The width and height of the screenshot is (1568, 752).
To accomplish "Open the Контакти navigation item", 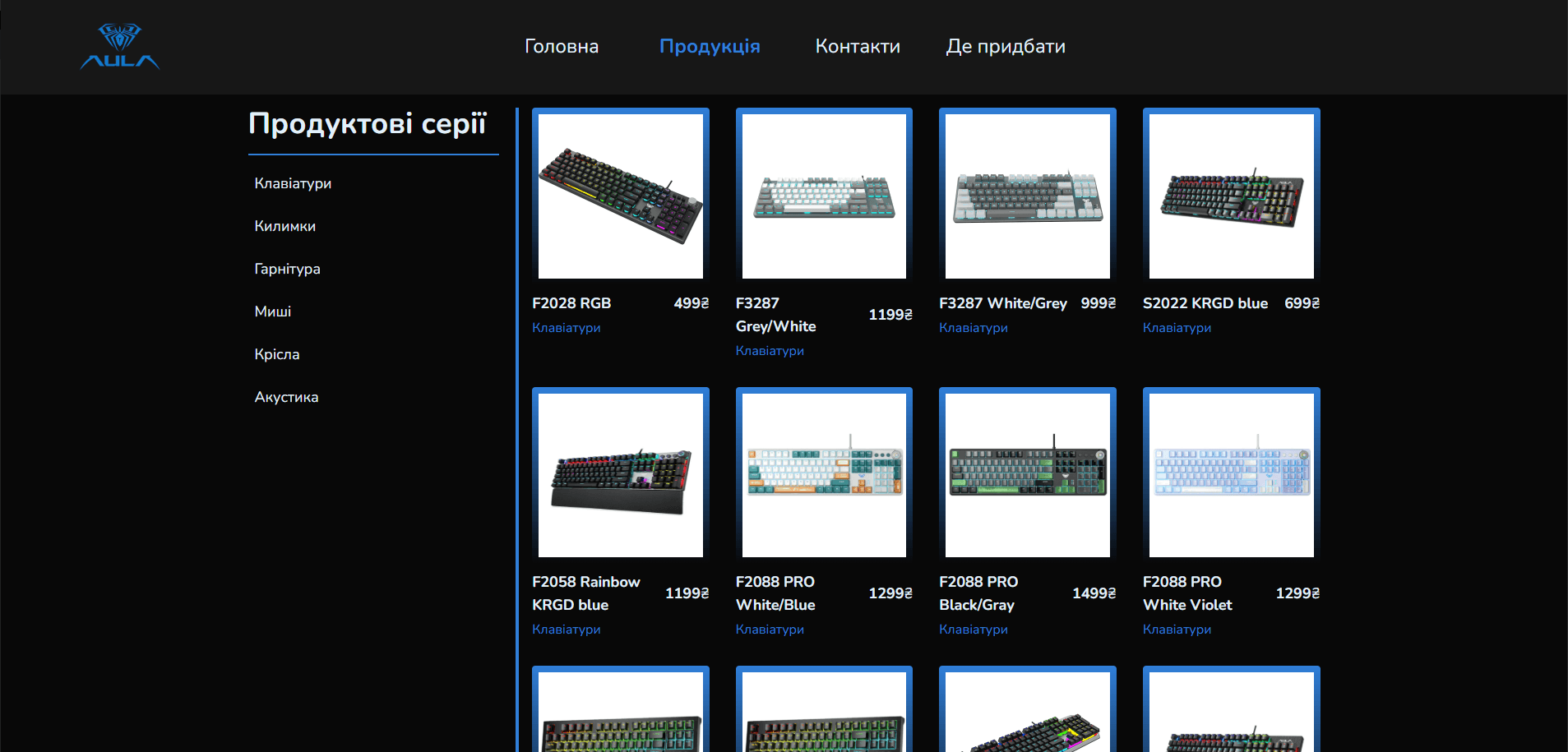I will pyautogui.click(x=858, y=46).
